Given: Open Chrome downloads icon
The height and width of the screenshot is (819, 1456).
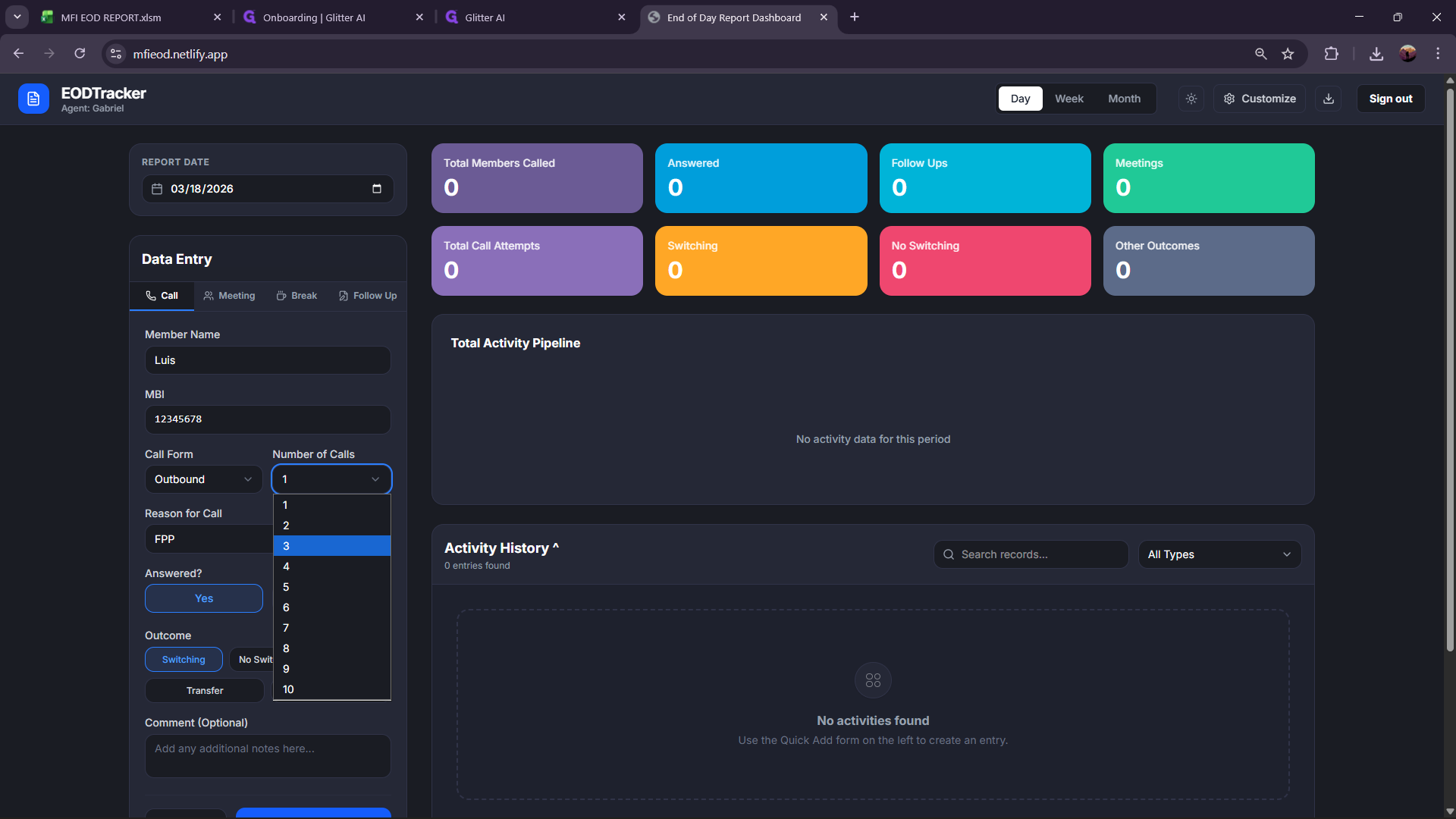Looking at the screenshot, I should click(x=1376, y=54).
